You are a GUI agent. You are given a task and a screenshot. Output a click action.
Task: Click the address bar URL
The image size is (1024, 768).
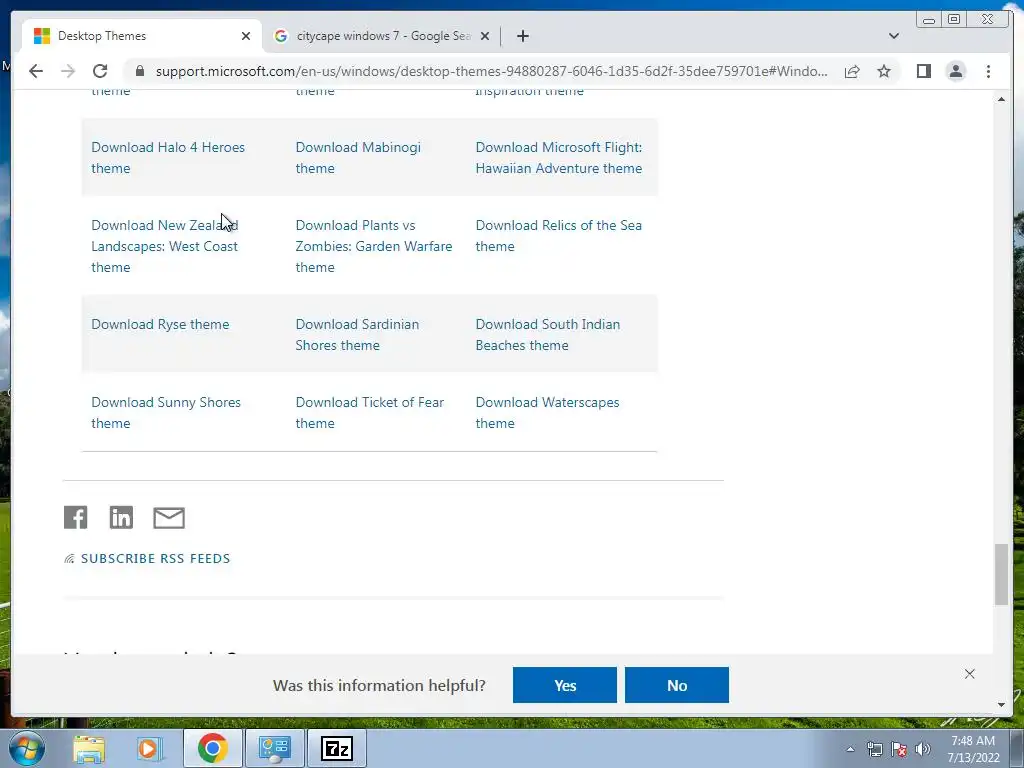(x=491, y=71)
